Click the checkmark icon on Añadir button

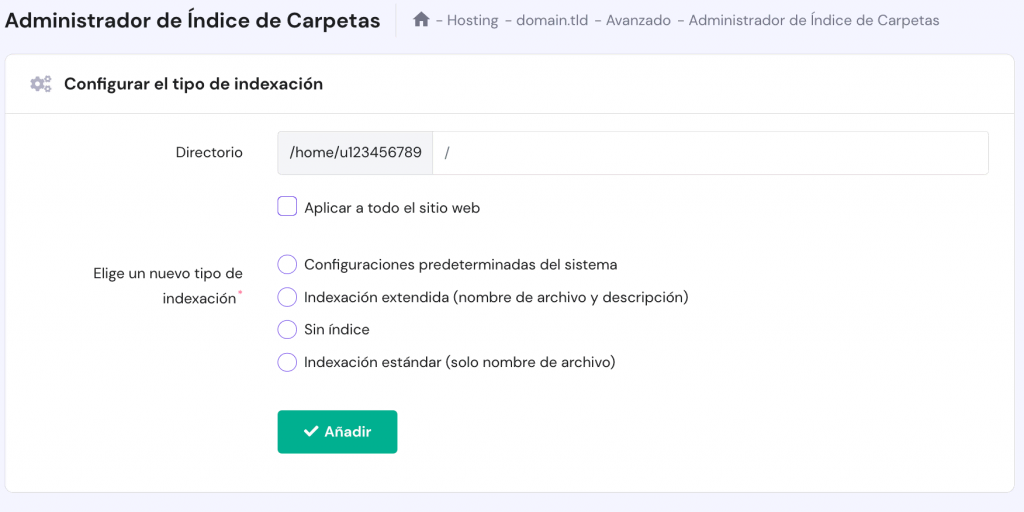[x=310, y=432]
